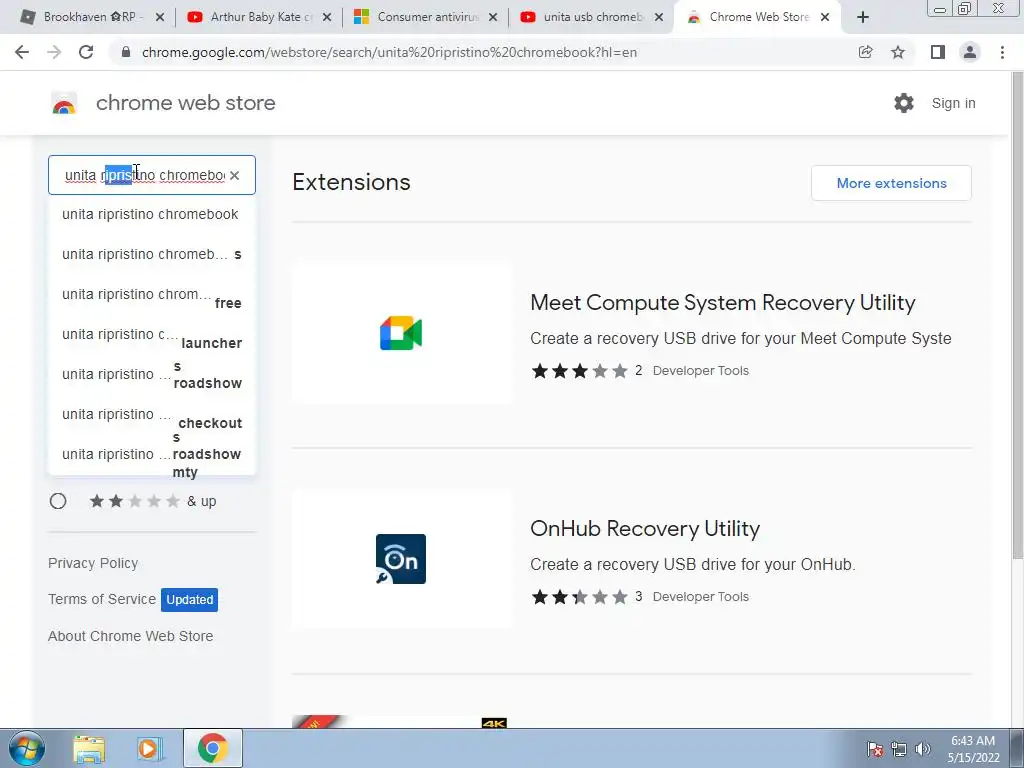This screenshot has width=1024, height=768.
Task: Click the Sign in link
Action: [x=953, y=103]
